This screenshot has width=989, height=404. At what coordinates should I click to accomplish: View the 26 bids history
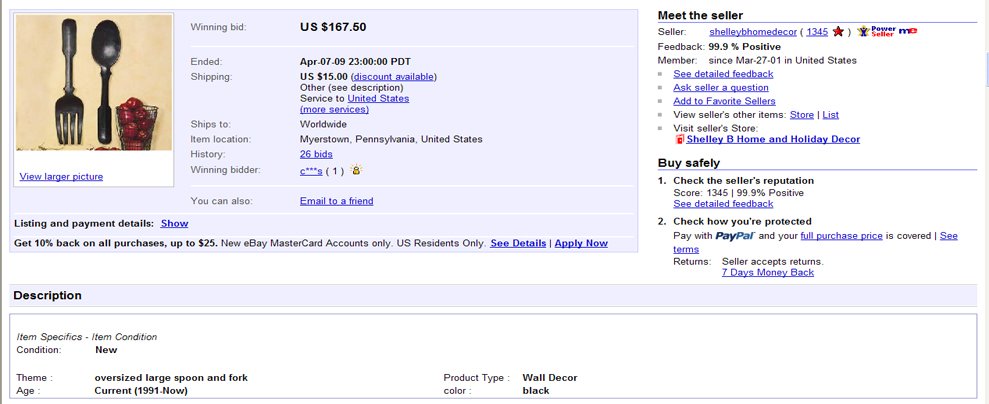point(316,154)
